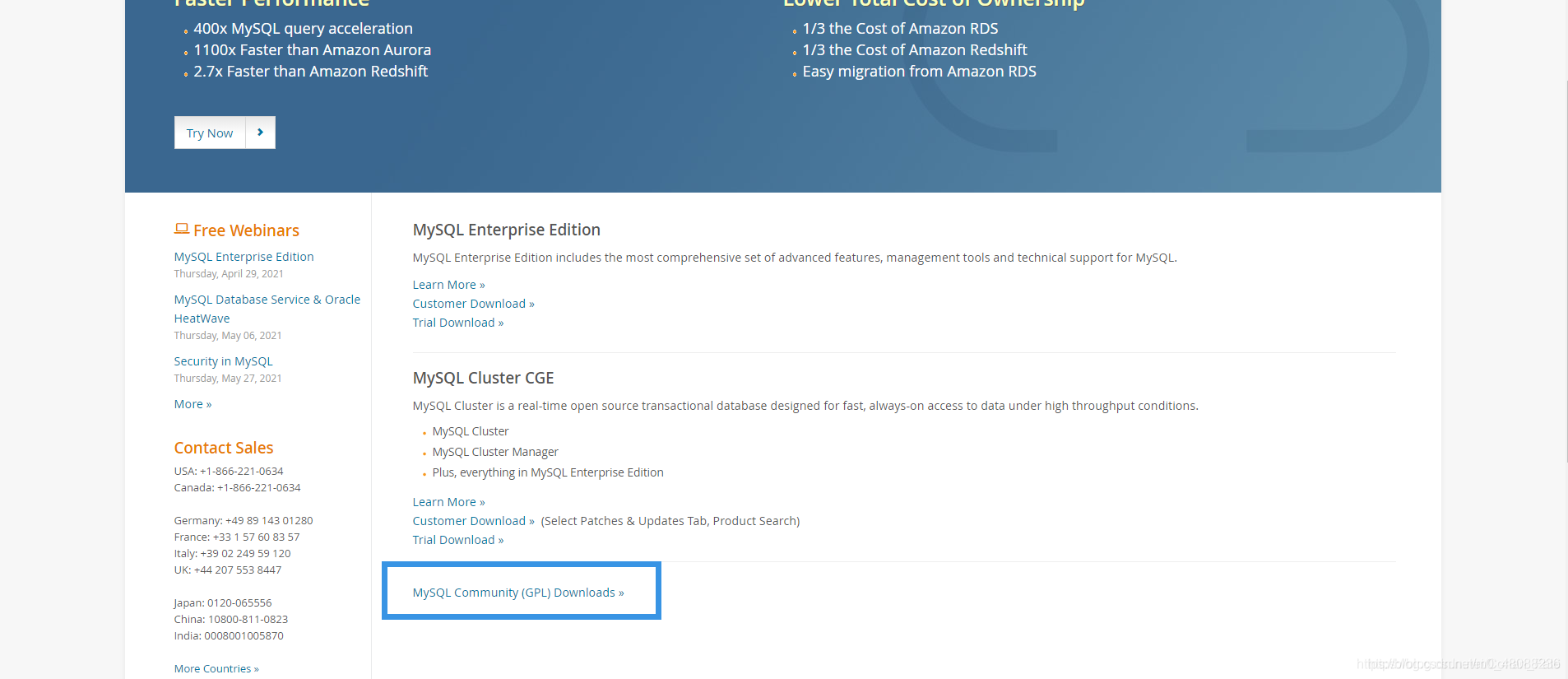Click 1/3 the Cost of Amazon Redshift

(915, 50)
